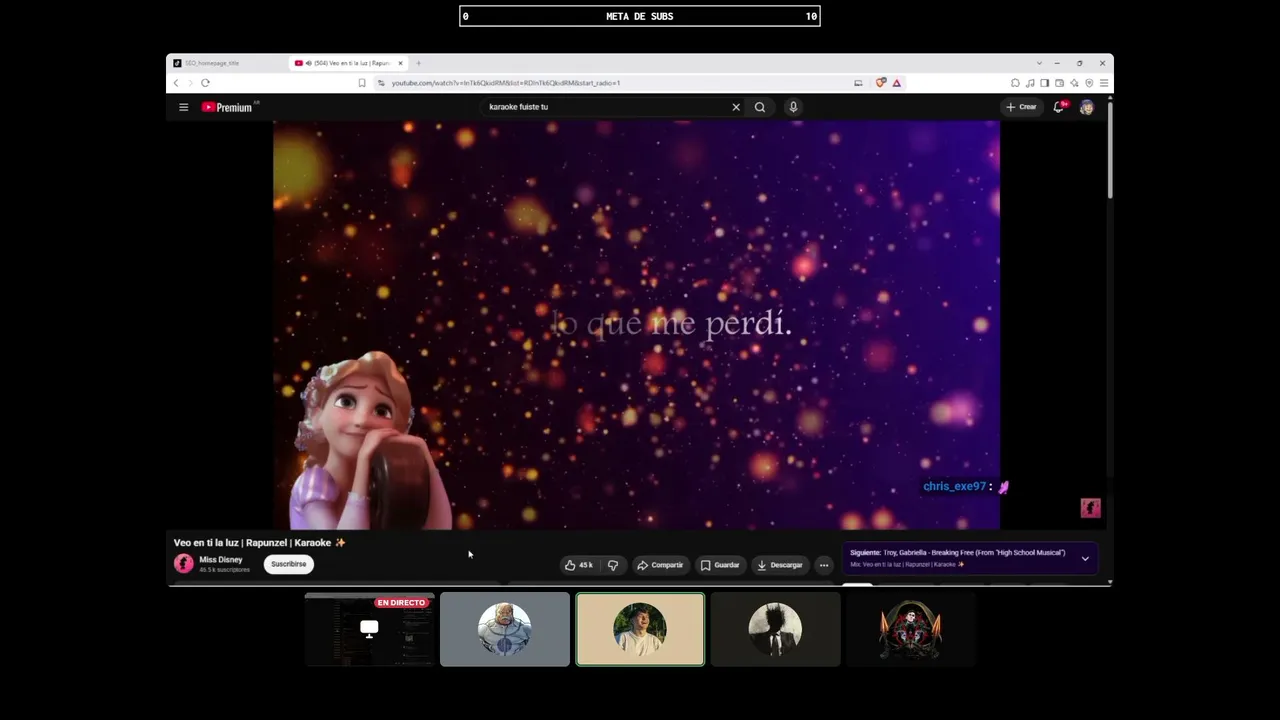Go forward in the browser
The image size is (1280, 720).
[190, 83]
